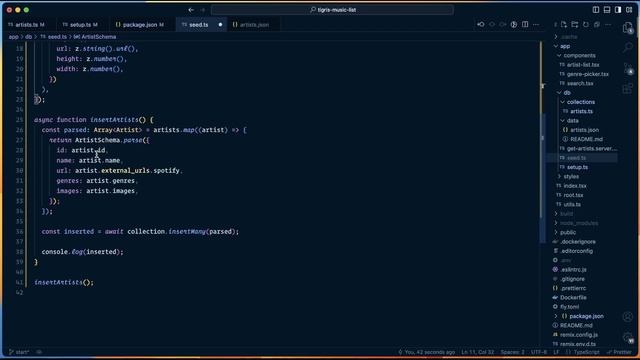Screen dimensions: 640x360
Task: Expand the node_modules folder in Explorer
Action: click(x=578, y=223)
